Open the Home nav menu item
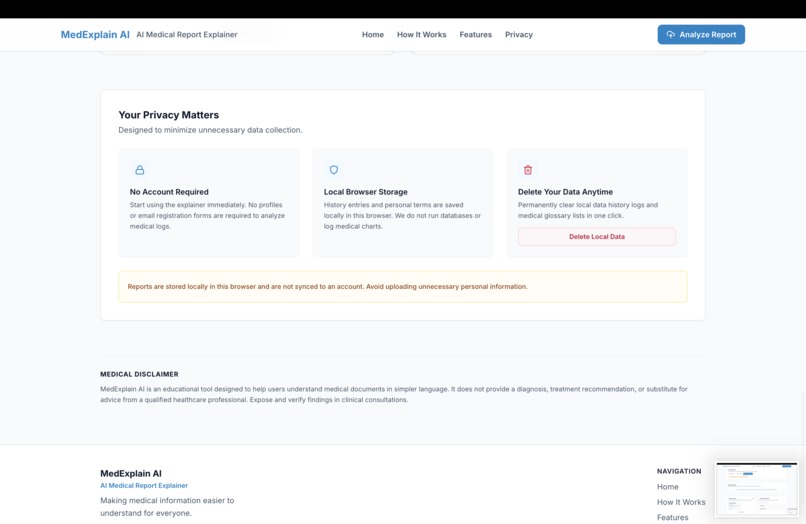 (373, 34)
